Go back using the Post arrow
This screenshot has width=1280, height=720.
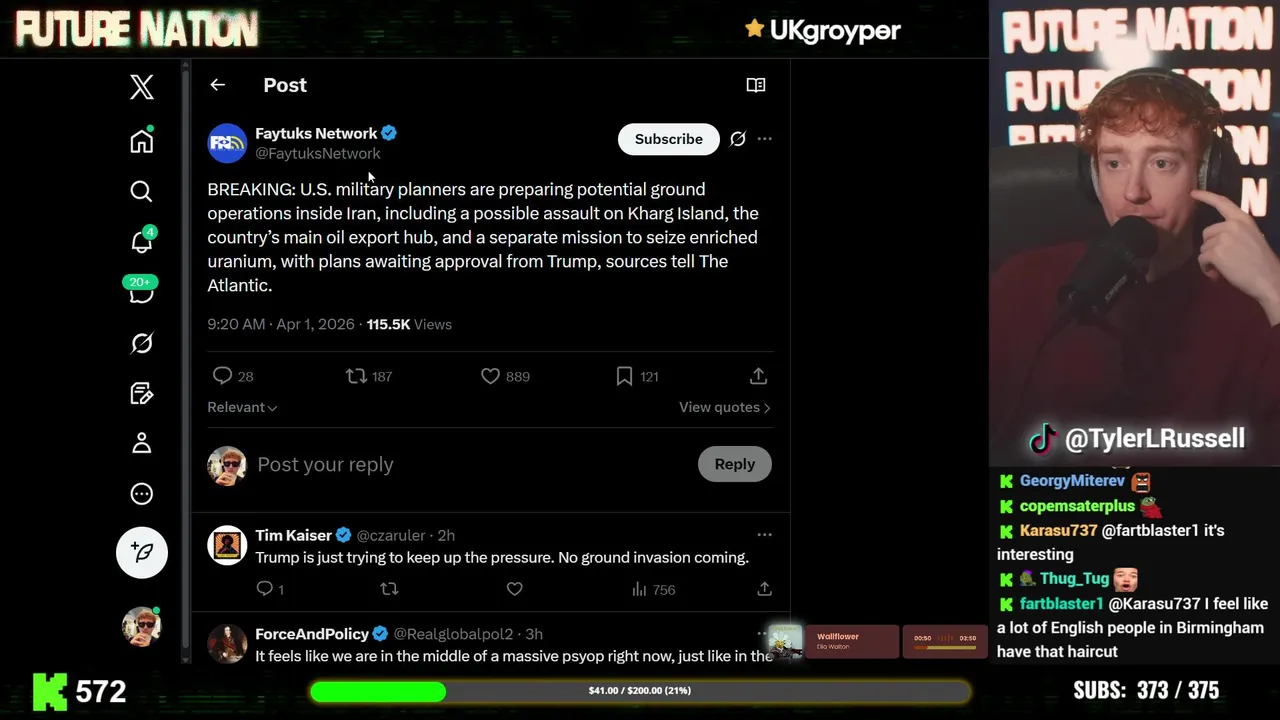pos(218,85)
